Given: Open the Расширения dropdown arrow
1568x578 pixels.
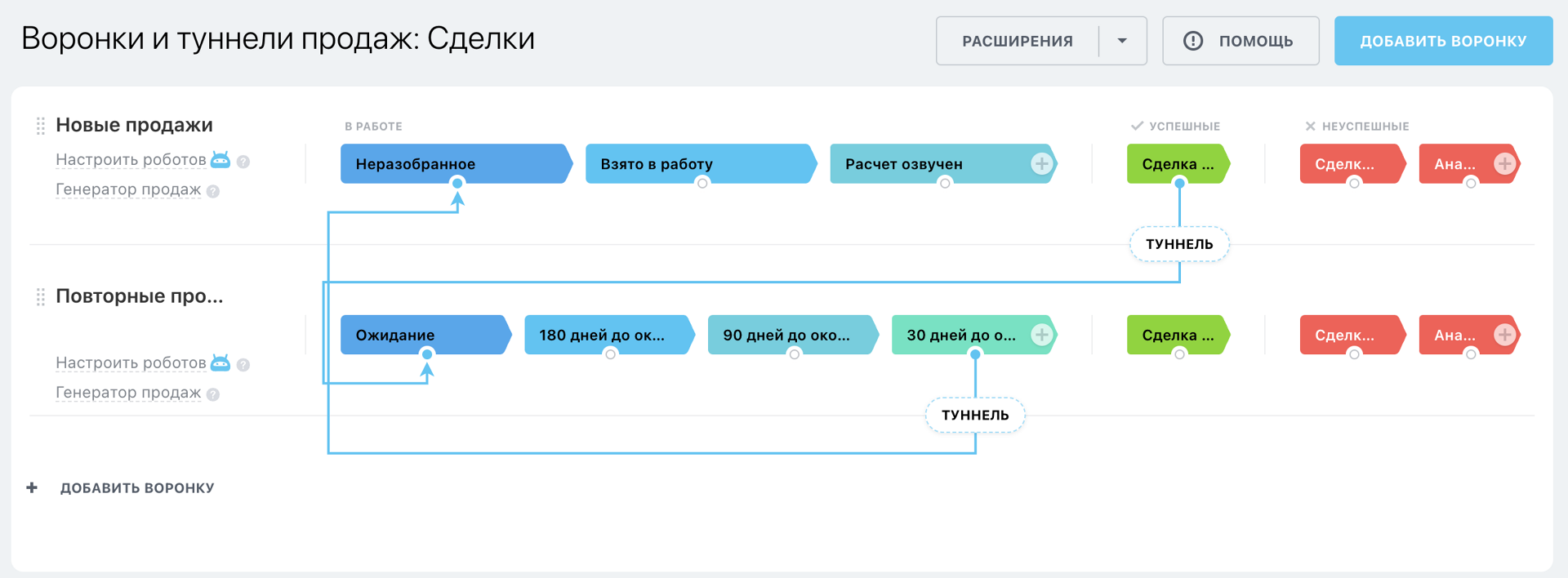Looking at the screenshot, I should pos(1122,41).
